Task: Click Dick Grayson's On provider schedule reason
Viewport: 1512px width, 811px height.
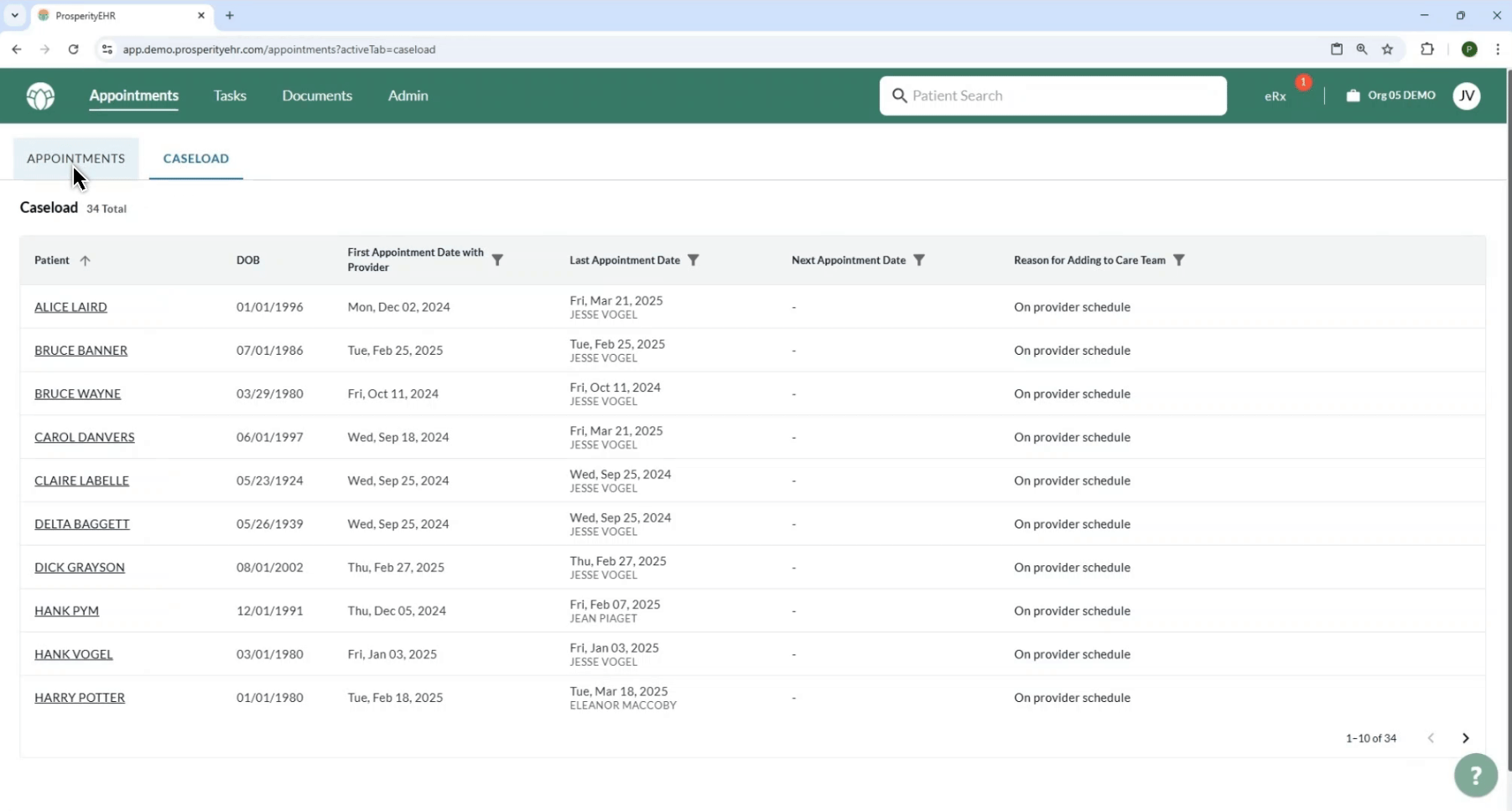Action: (x=1072, y=568)
